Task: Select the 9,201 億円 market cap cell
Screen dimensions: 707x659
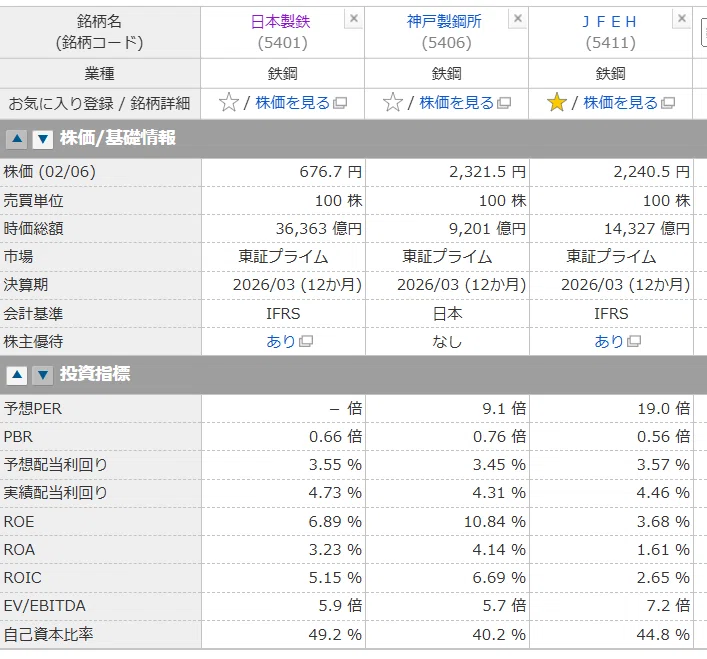Action: (447, 229)
